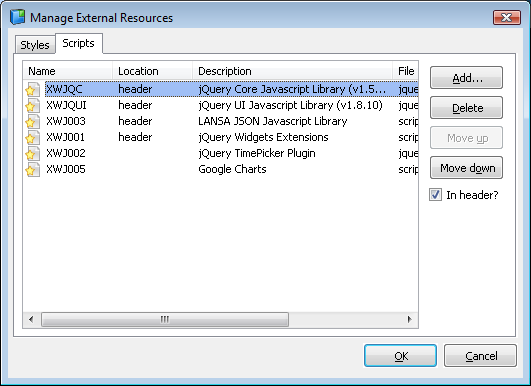Click the star file icon beside XWJQC

click(x=33, y=89)
